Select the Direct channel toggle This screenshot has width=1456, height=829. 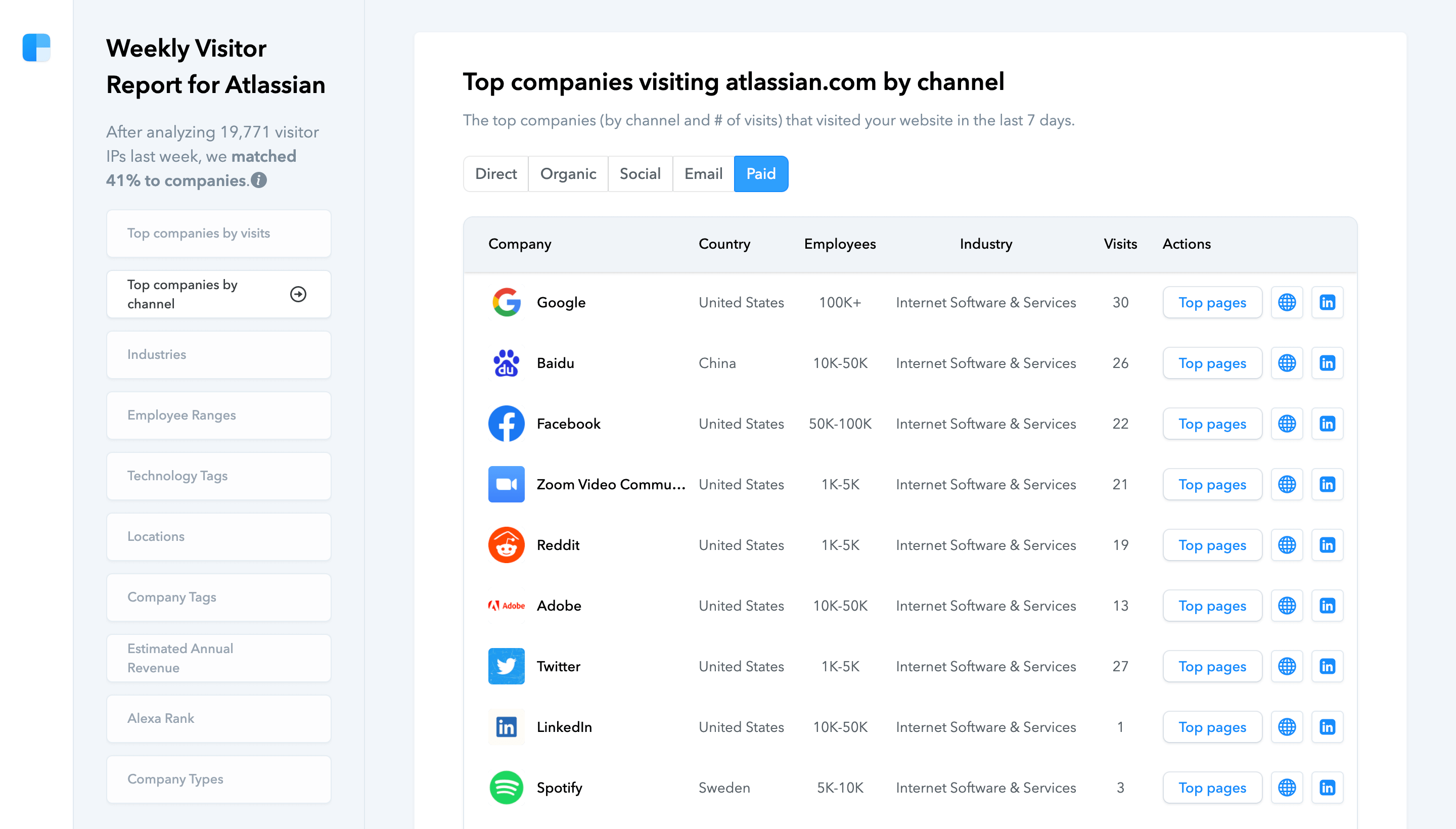(495, 174)
